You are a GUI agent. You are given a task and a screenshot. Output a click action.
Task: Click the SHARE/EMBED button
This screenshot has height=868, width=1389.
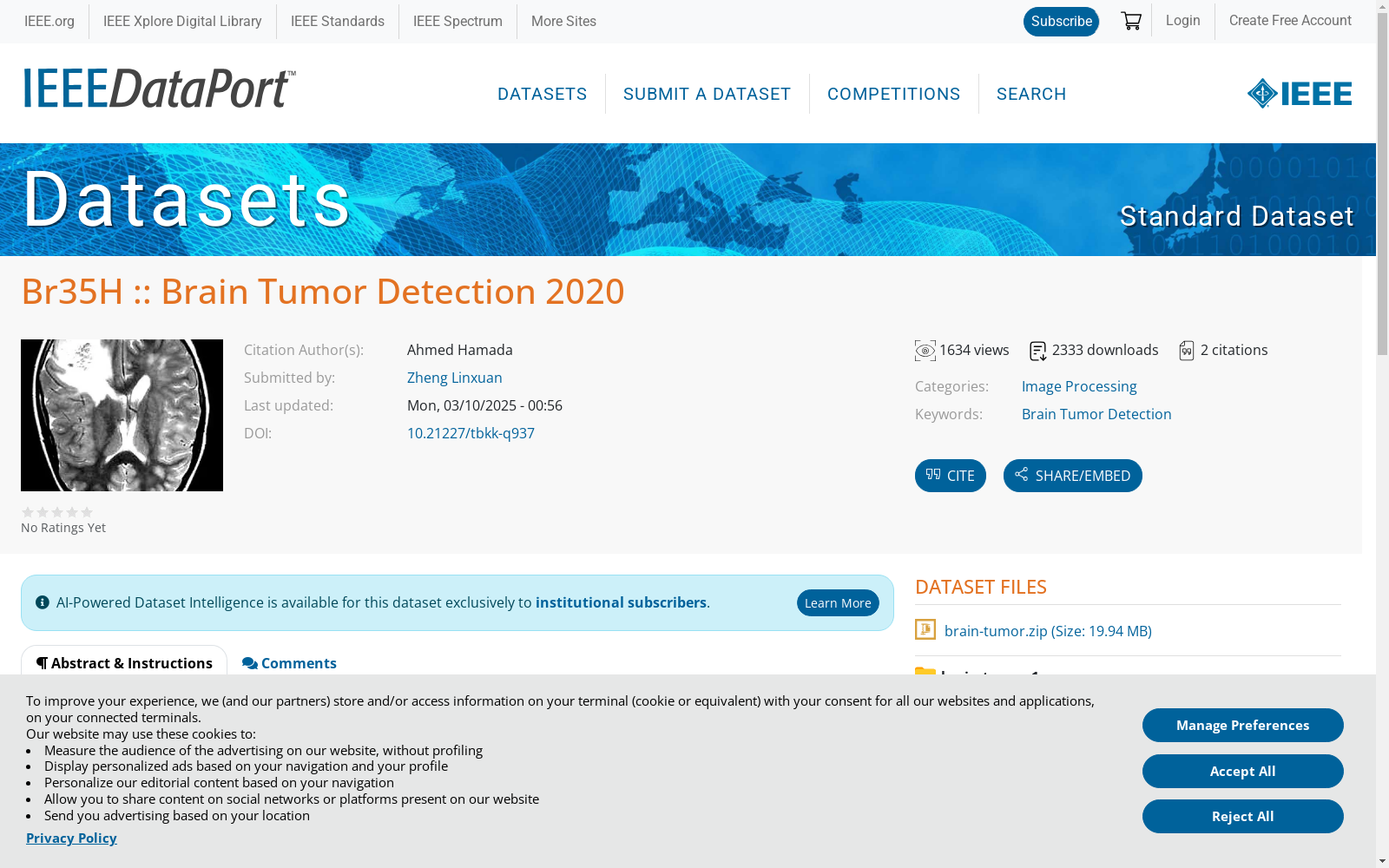pyautogui.click(x=1073, y=476)
